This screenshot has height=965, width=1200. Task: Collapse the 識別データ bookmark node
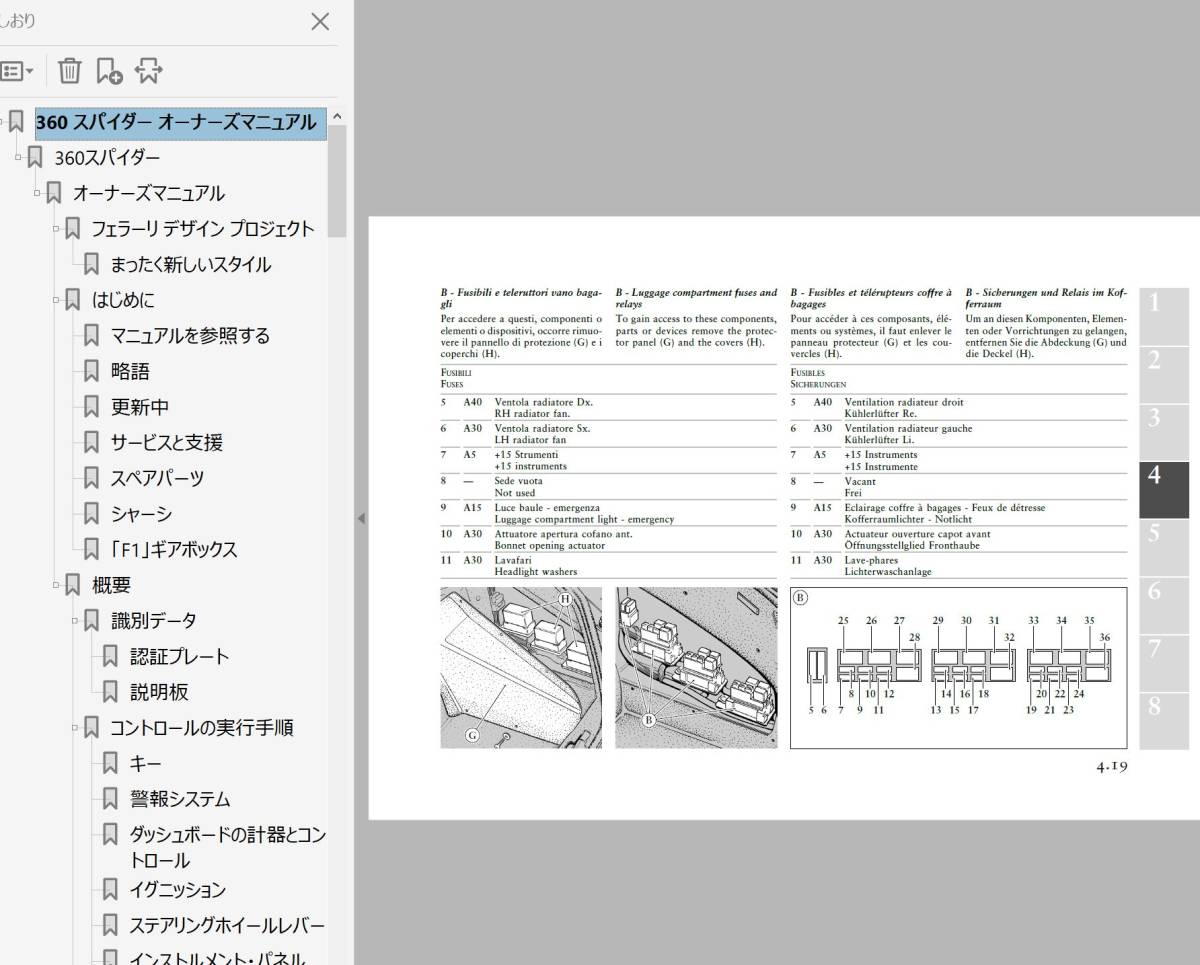click(x=75, y=621)
